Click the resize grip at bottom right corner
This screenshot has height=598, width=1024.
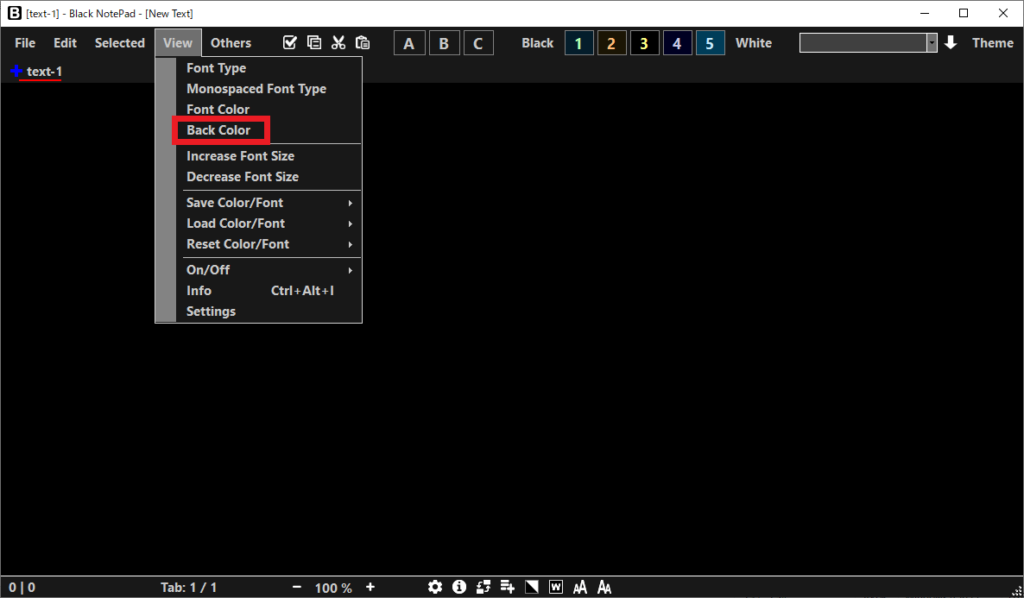tap(1016, 591)
